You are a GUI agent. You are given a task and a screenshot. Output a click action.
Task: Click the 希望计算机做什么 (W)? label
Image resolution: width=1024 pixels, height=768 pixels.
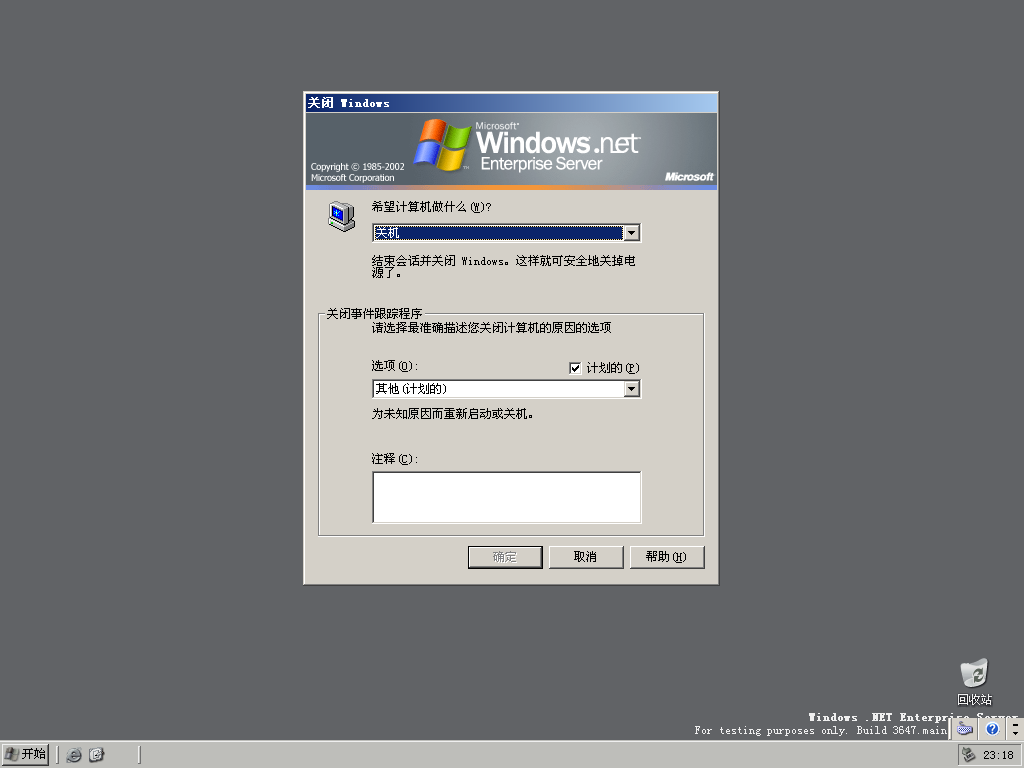pyautogui.click(x=431, y=207)
